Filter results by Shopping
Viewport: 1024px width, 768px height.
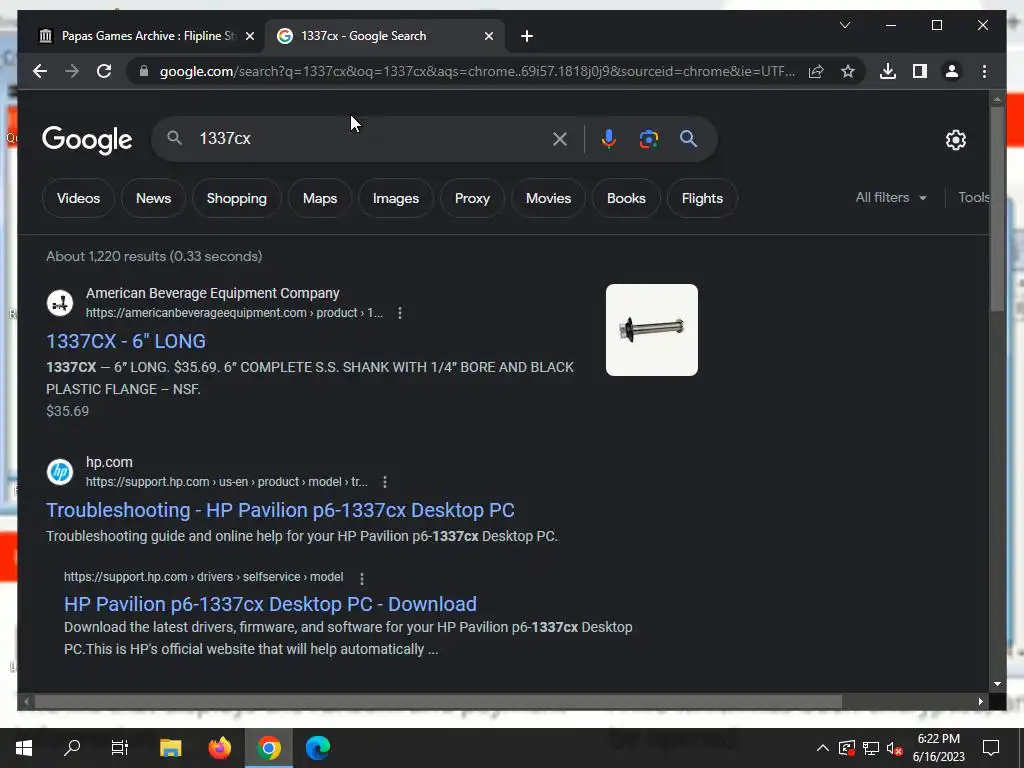pyautogui.click(x=236, y=198)
